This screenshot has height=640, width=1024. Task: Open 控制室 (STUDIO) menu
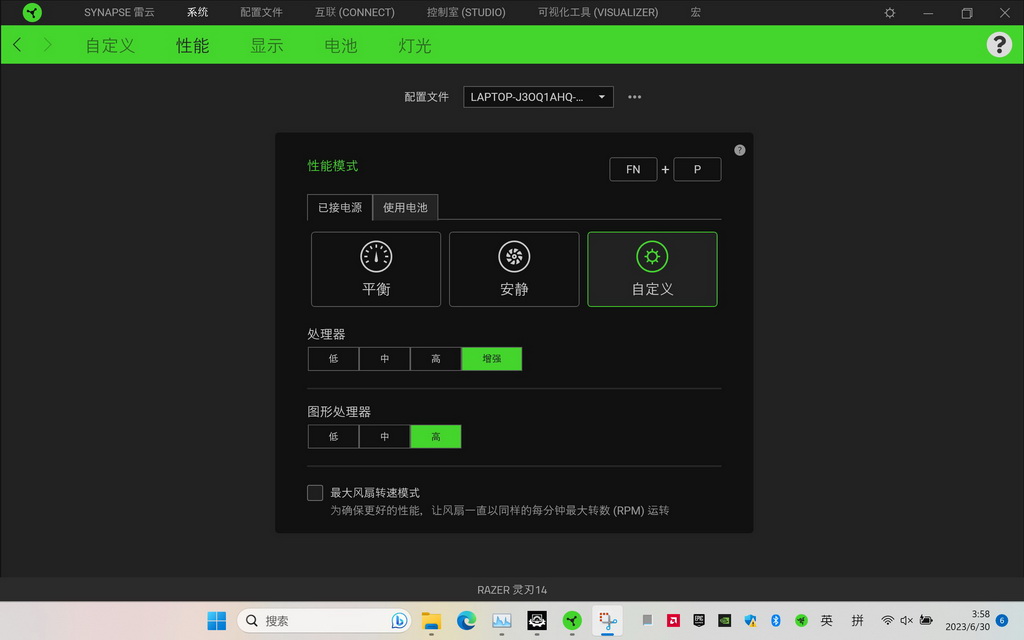click(466, 12)
